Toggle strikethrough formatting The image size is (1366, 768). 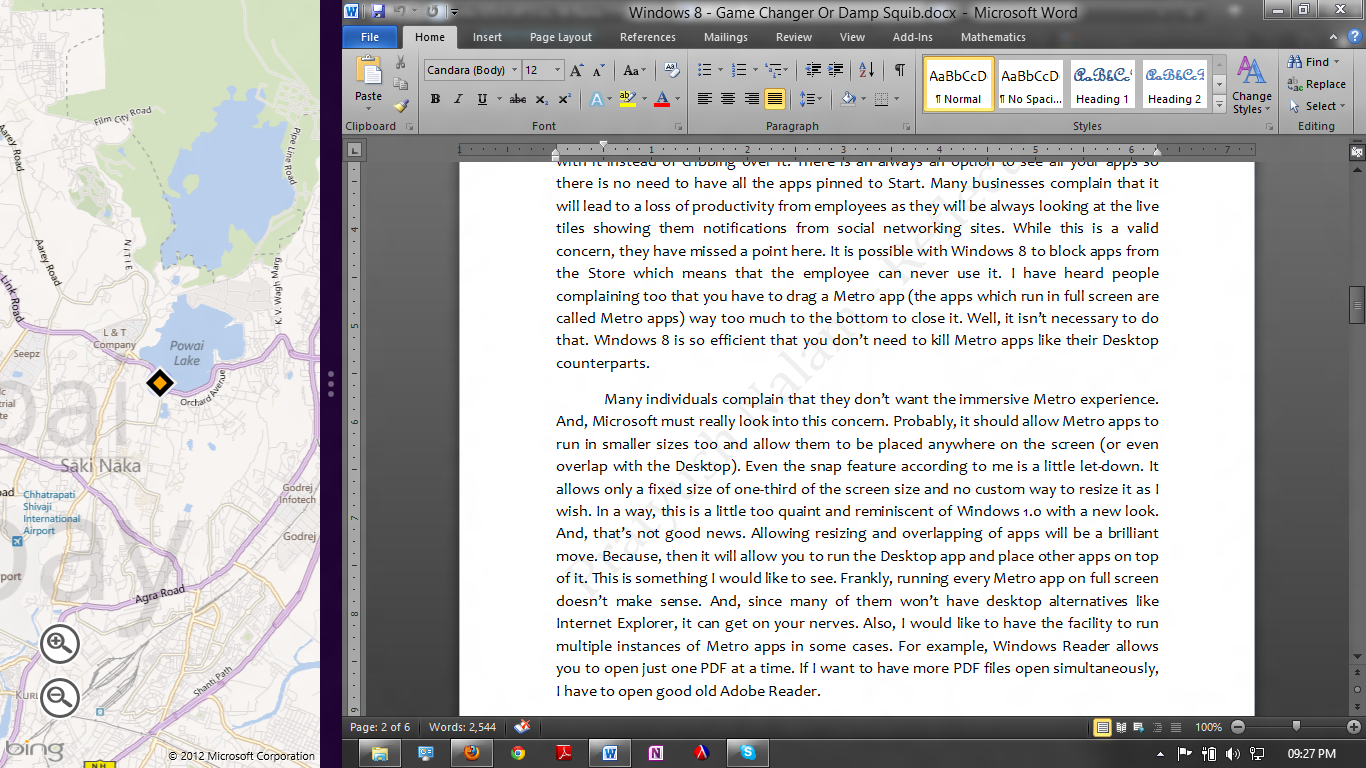[x=517, y=99]
